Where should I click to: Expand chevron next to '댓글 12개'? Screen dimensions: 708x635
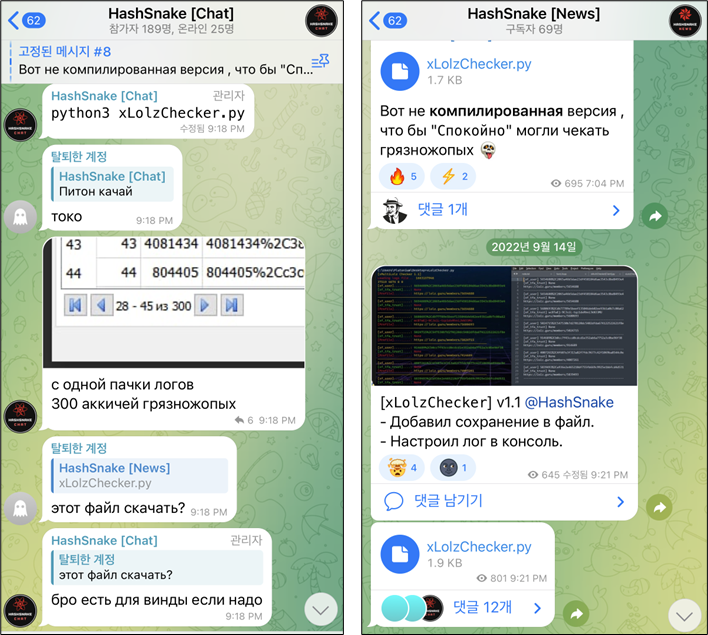click(537, 608)
